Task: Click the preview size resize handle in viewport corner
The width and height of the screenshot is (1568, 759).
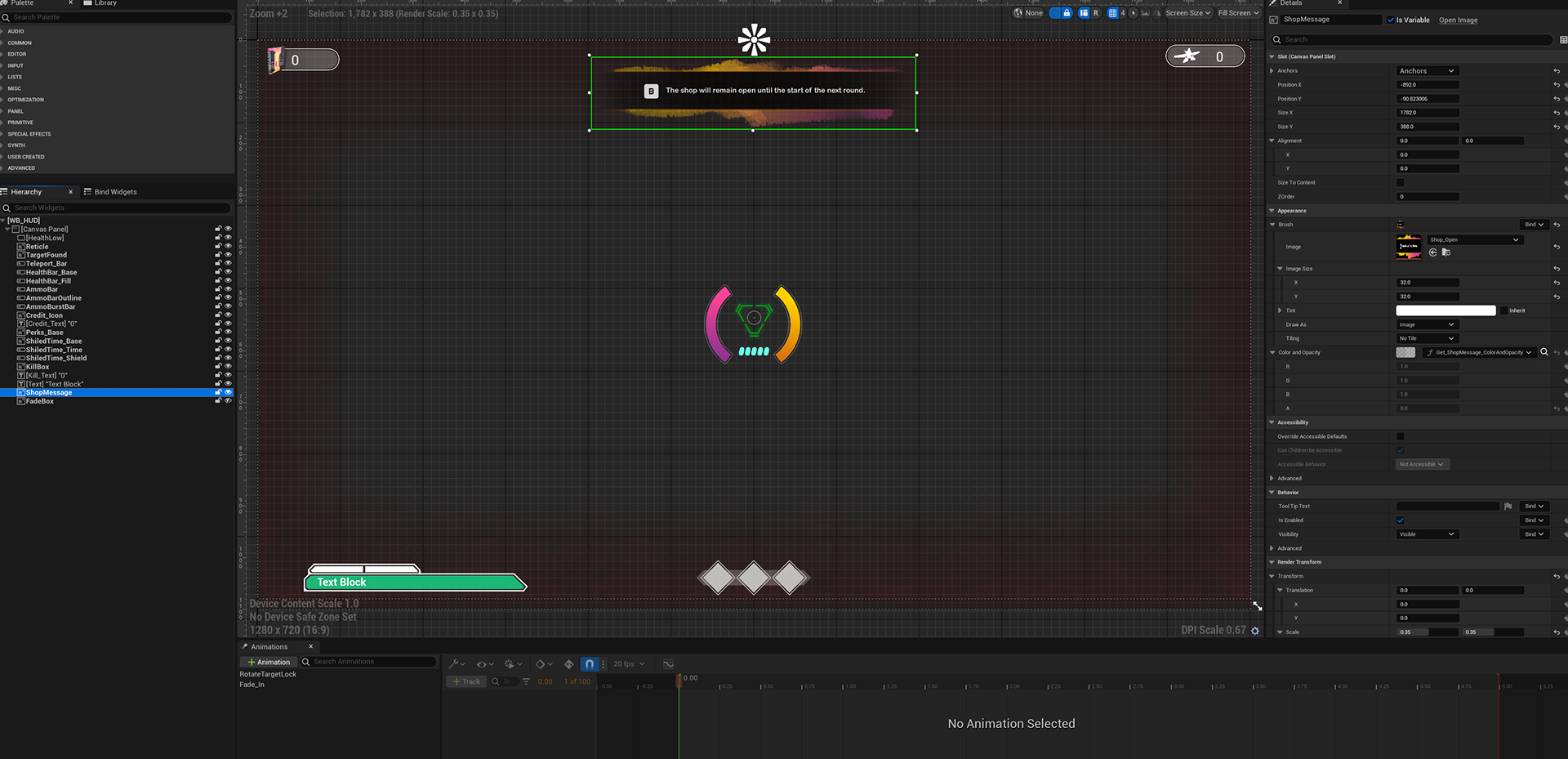Action: [1258, 605]
